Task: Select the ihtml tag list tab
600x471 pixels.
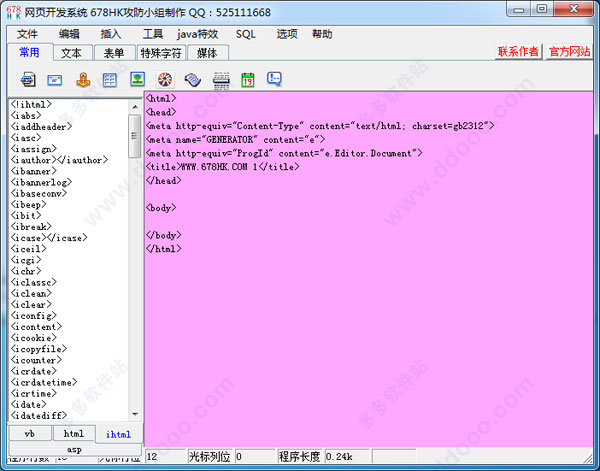Action: pos(119,434)
